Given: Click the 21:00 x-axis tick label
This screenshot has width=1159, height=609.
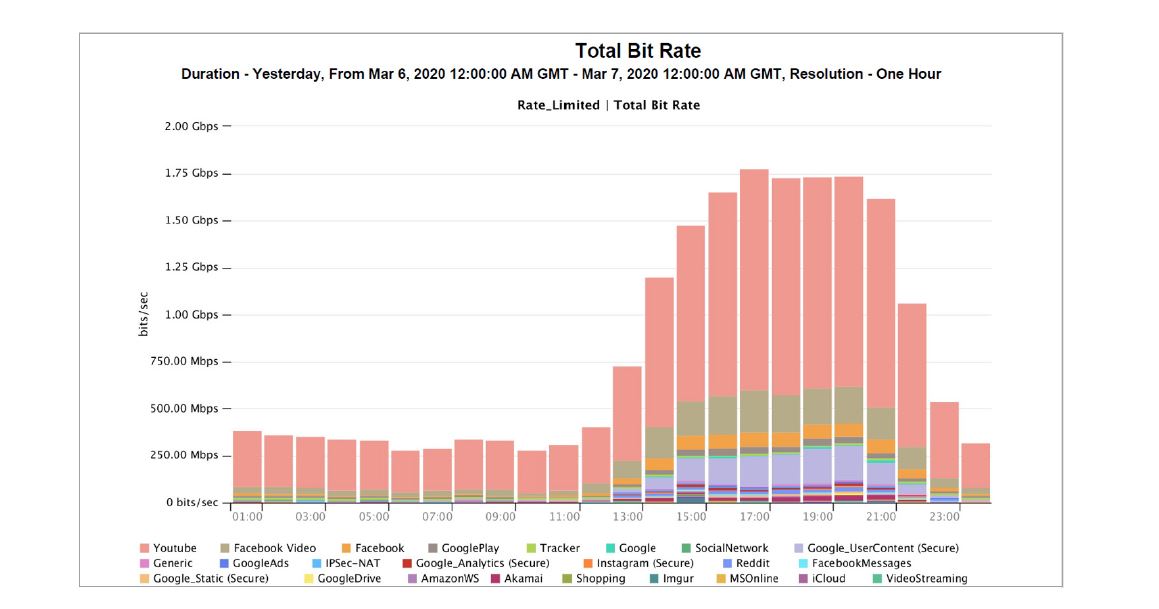Looking at the screenshot, I should tap(881, 517).
